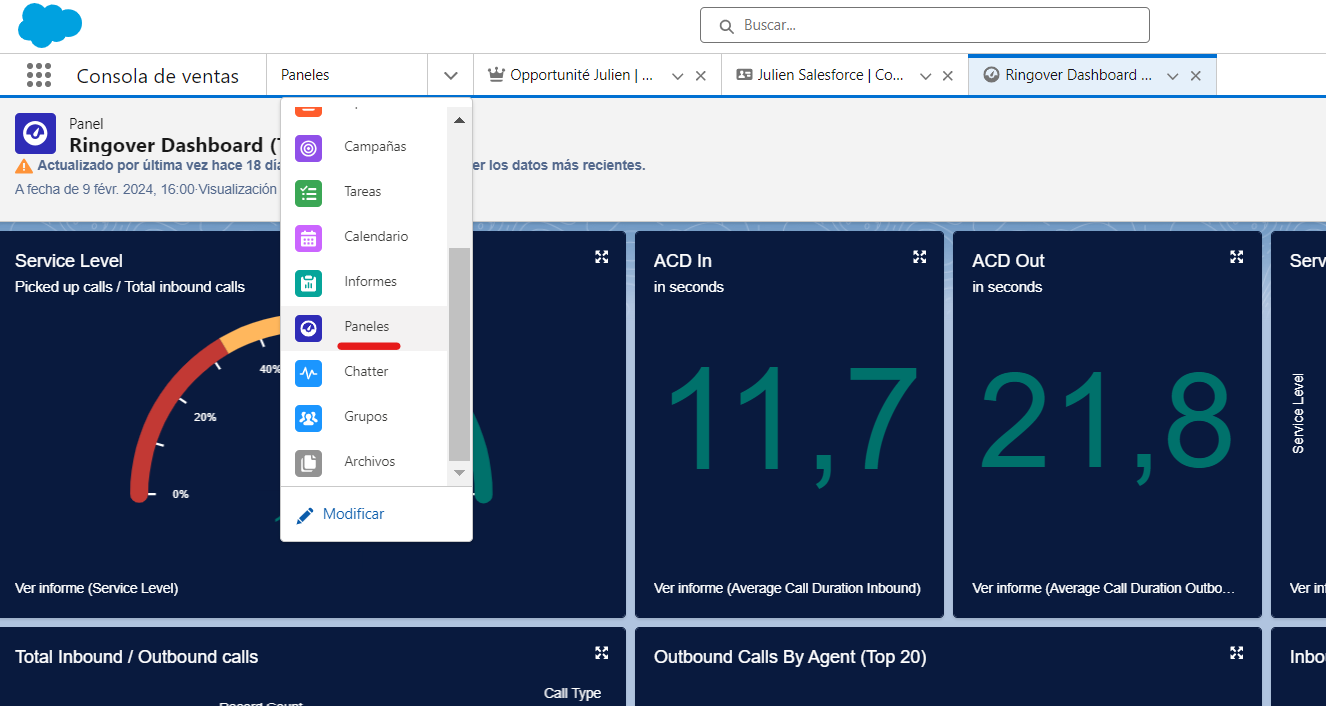This screenshot has height=706, width=1326.
Task: Click the "ACD Out" widget title
Action: [x=1008, y=261]
